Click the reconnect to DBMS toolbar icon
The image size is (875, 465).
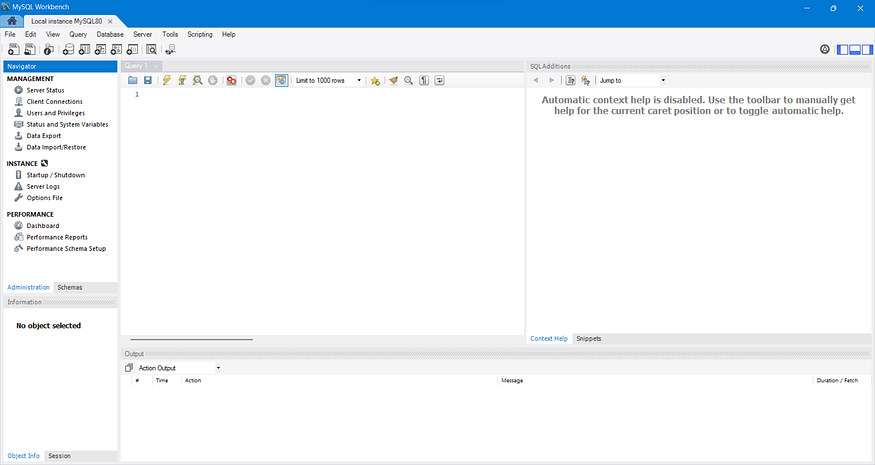[x=171, y=50]
